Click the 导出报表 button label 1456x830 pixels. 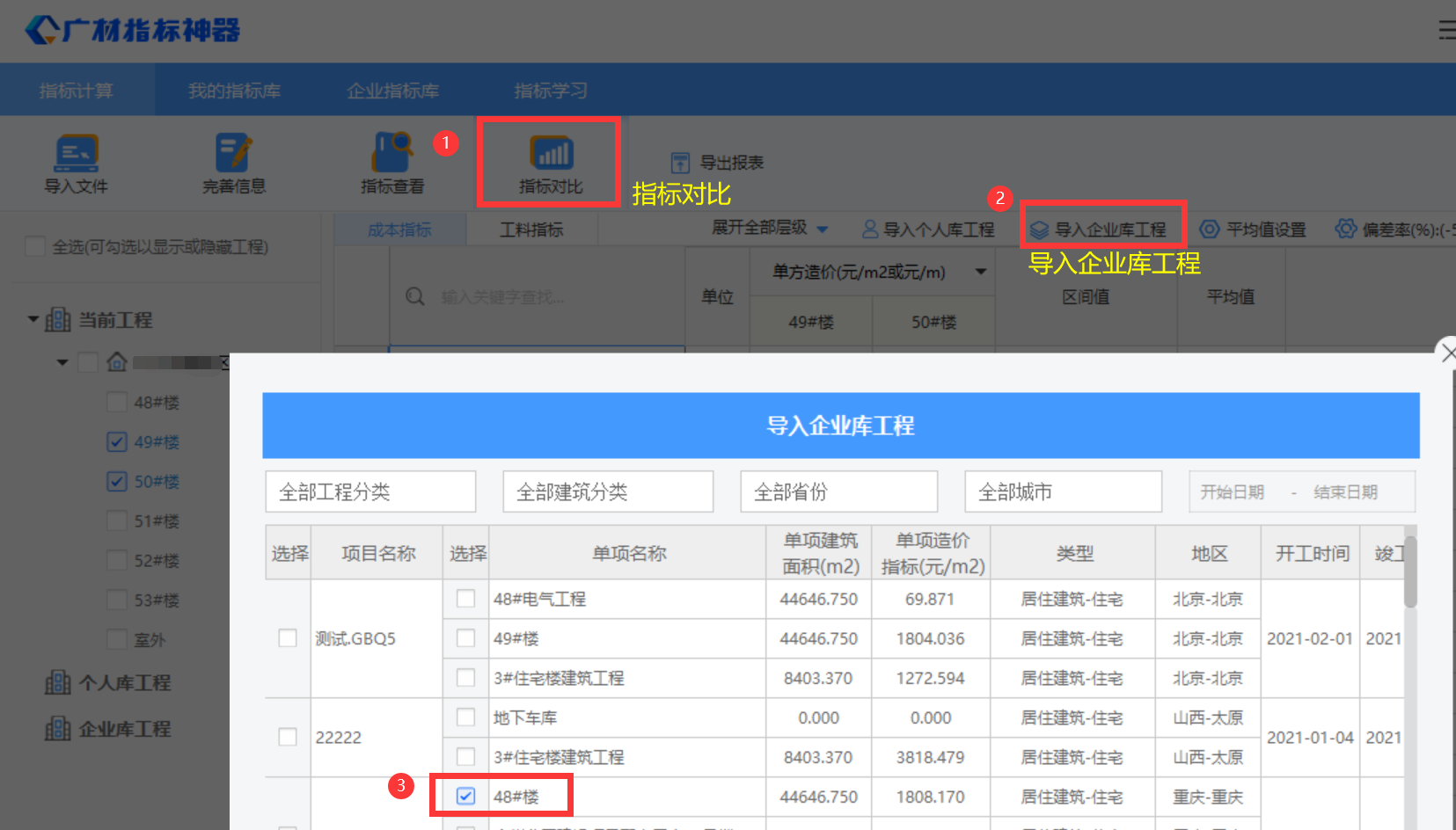coord(732,163)
